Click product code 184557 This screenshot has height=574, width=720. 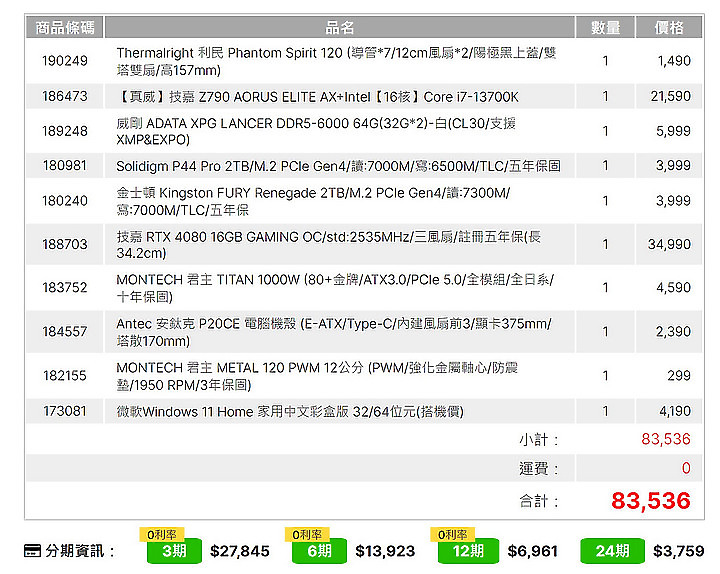click(65, 331)
